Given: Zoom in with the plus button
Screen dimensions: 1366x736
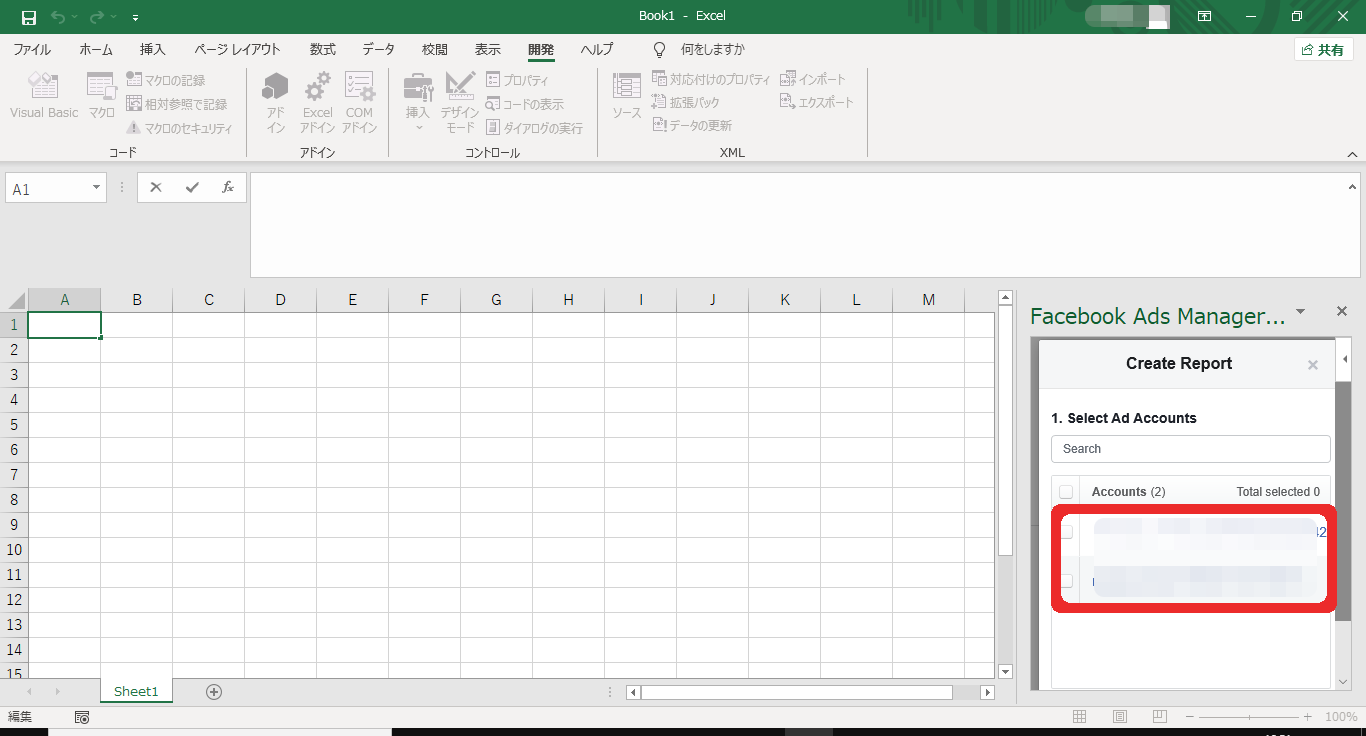Looking at the screenshot, I should 1307,717.
